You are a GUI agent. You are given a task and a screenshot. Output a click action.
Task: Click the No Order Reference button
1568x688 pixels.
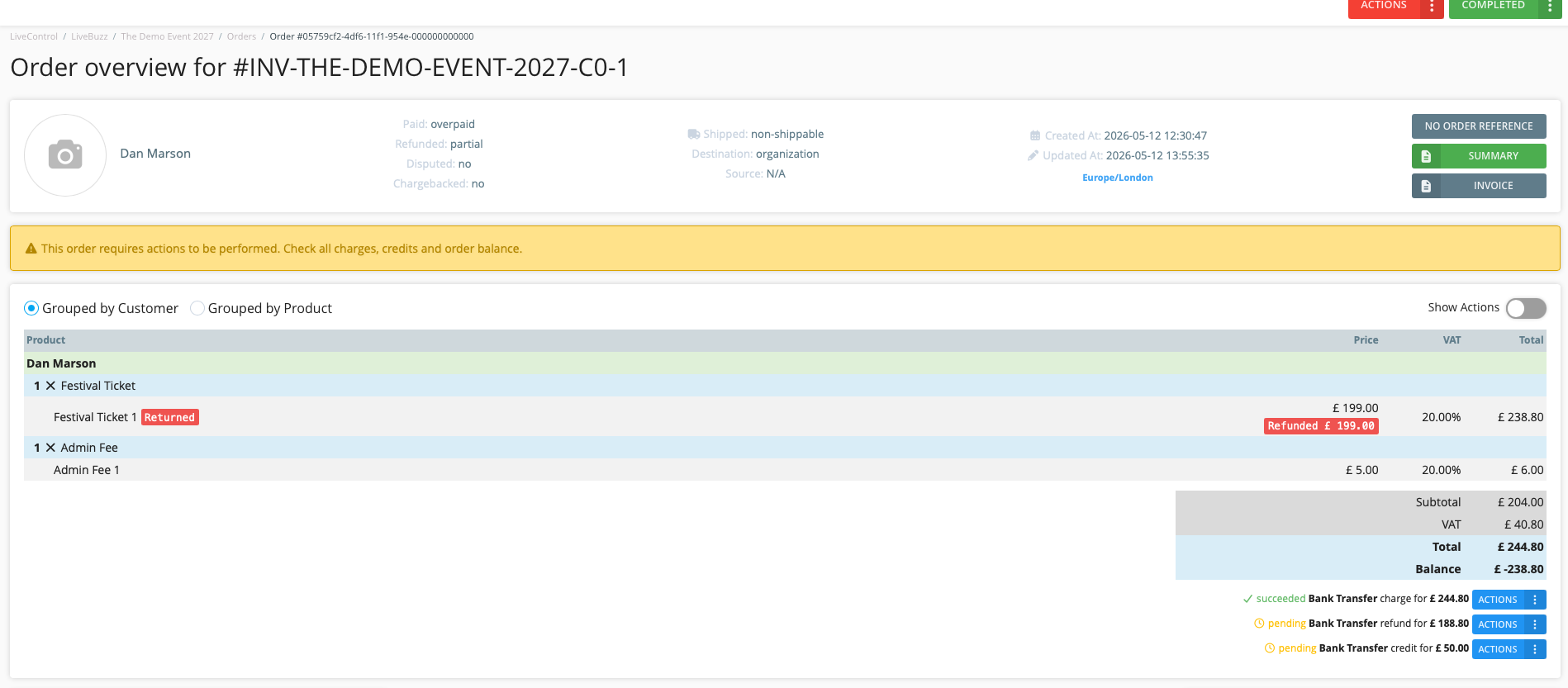(x=1479, y=126)
